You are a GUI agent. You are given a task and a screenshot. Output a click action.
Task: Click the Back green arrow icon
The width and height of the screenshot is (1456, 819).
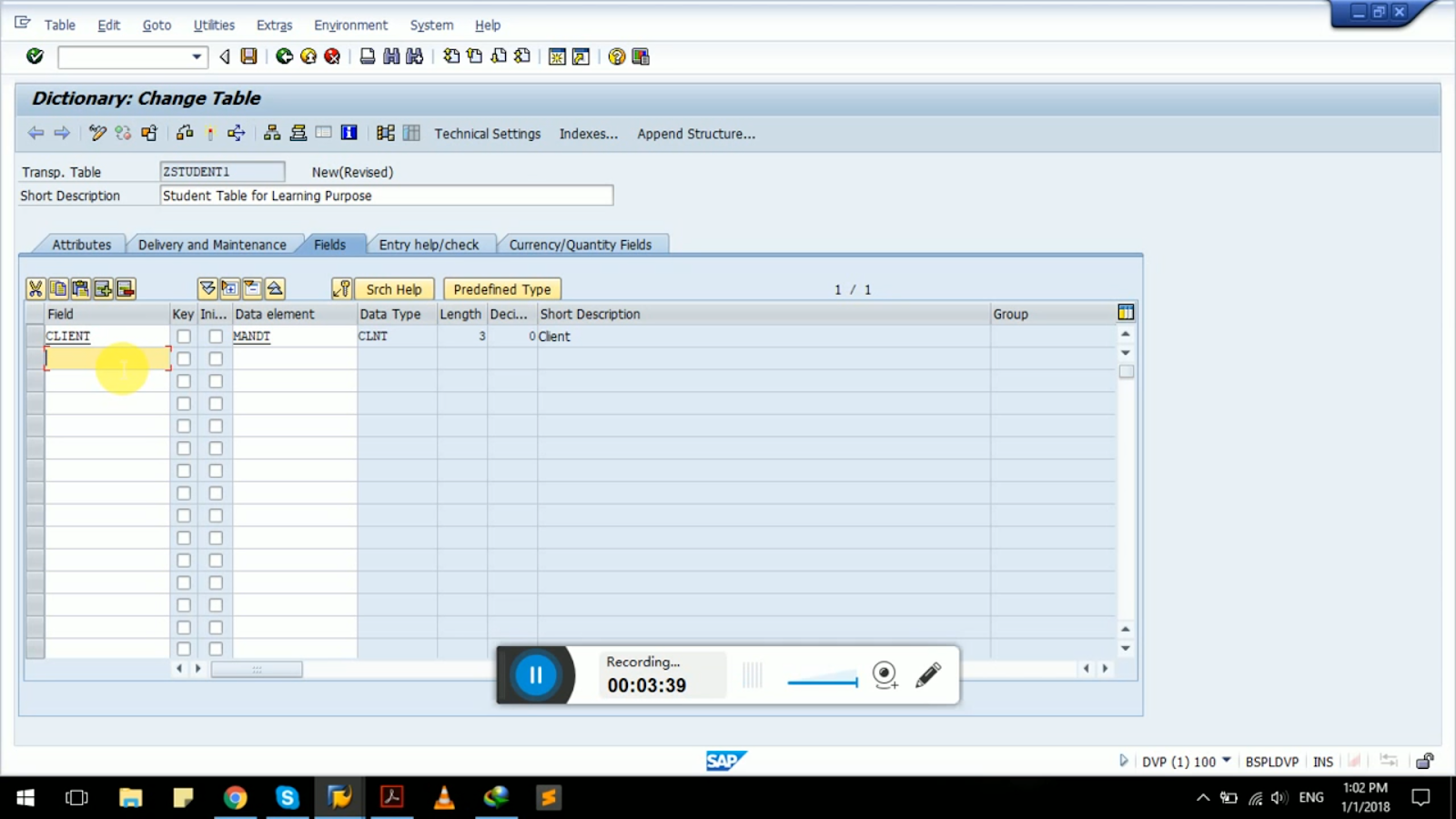[x=284, y=56]
